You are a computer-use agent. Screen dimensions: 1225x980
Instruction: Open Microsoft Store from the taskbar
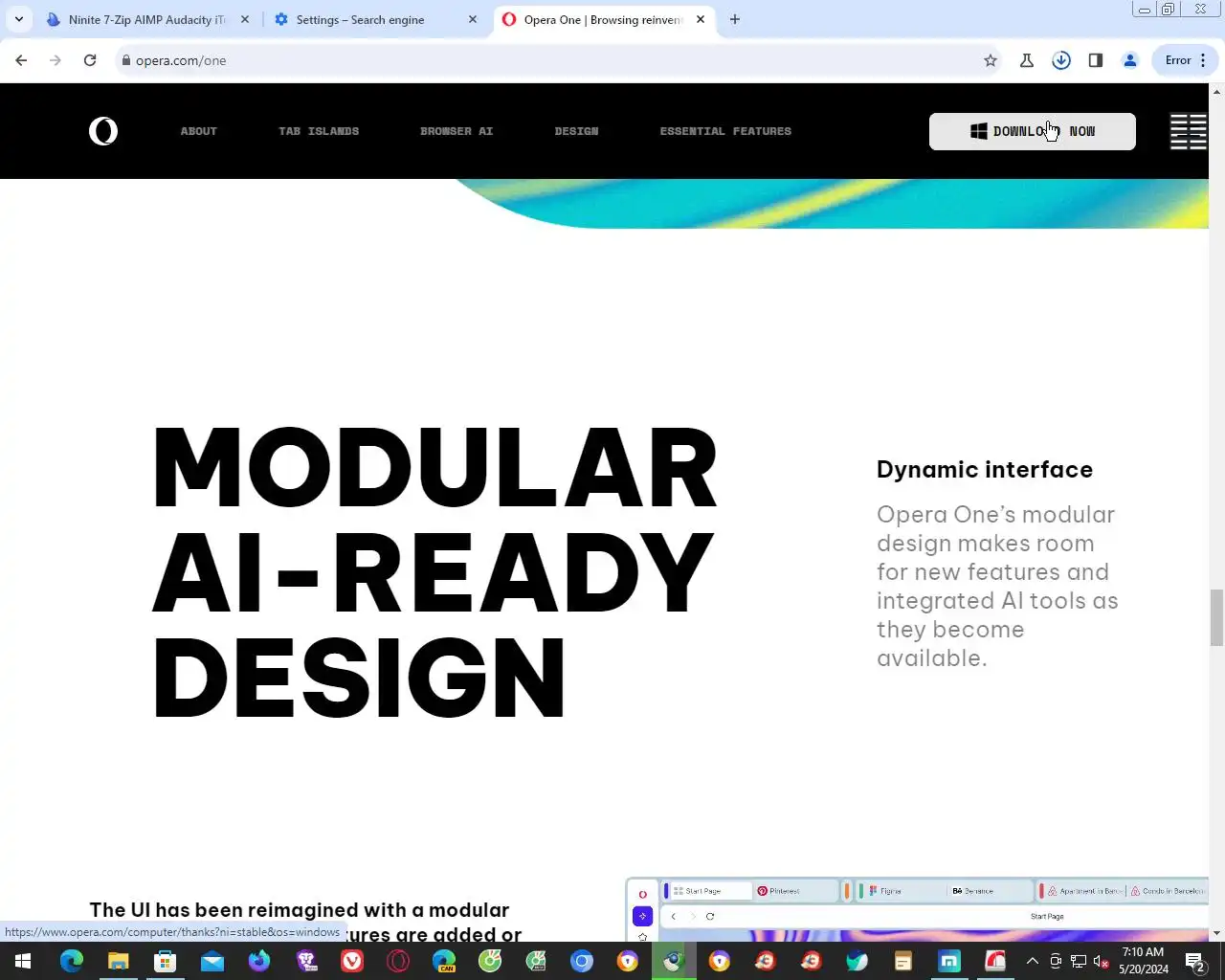(166, 961)
